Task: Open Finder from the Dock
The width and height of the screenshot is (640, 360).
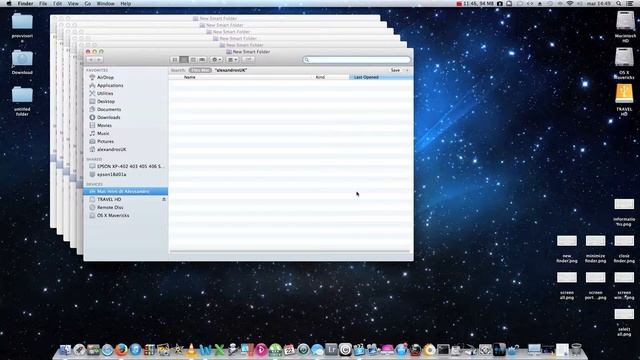Action: pos(65,350)
